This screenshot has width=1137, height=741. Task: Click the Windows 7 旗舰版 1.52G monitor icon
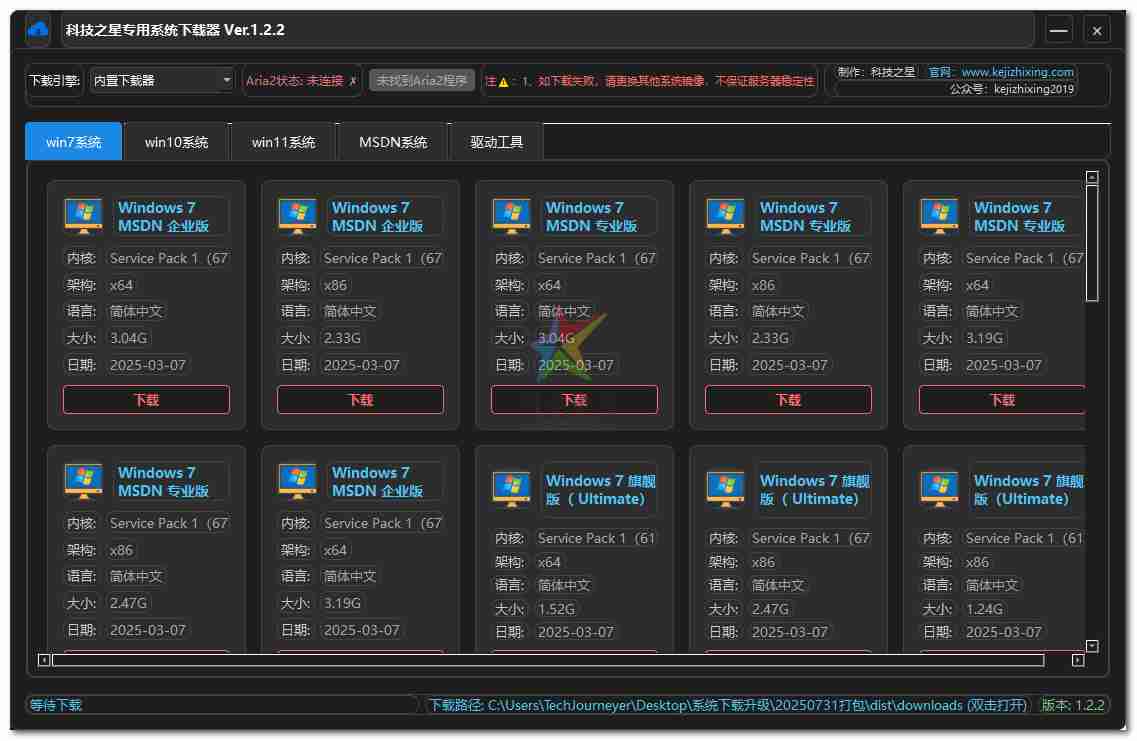511,489
